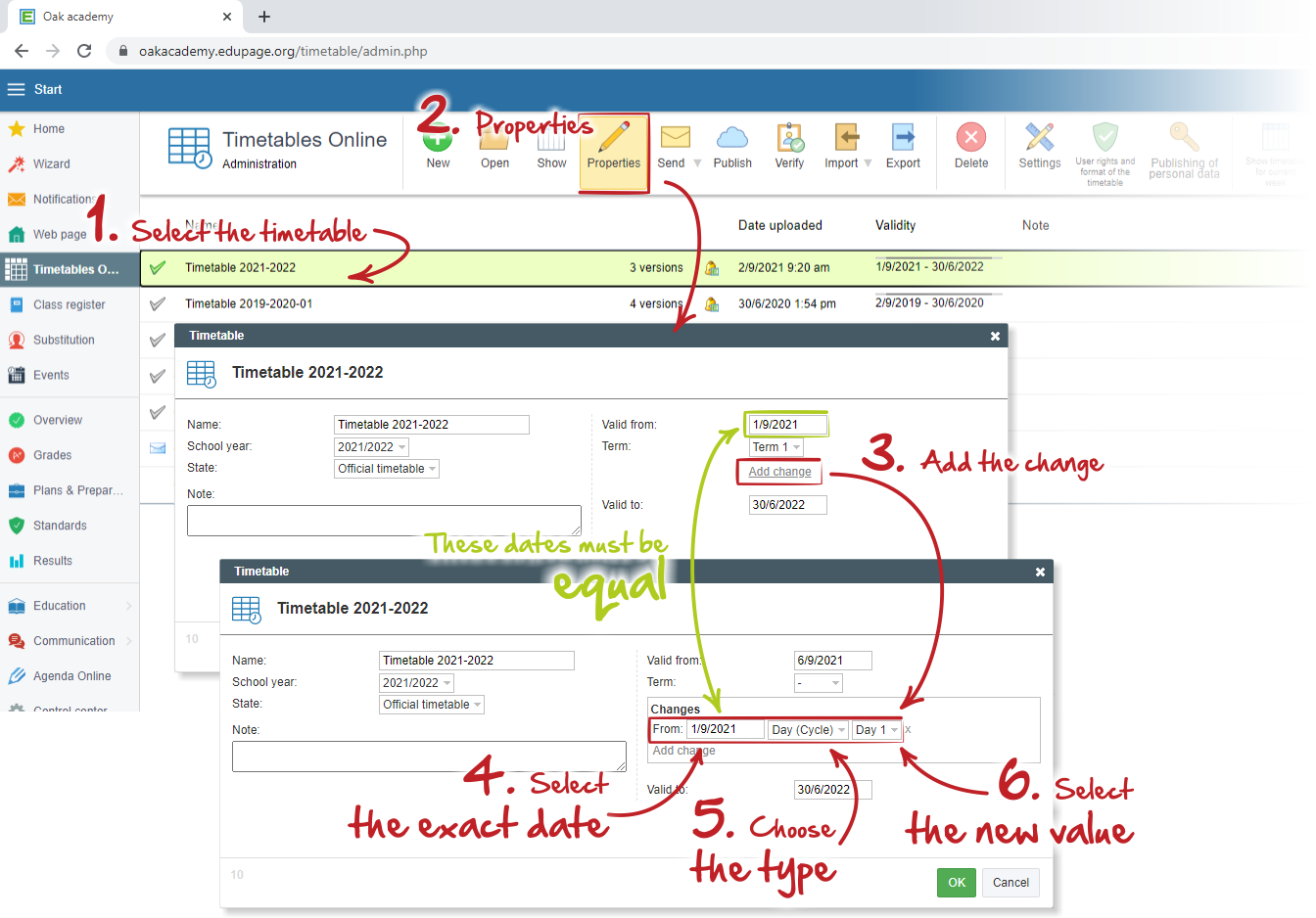Click the Name field in front dialog
Image resolution: width=1316 pixels, height=918 pixels.
point(477,661)
